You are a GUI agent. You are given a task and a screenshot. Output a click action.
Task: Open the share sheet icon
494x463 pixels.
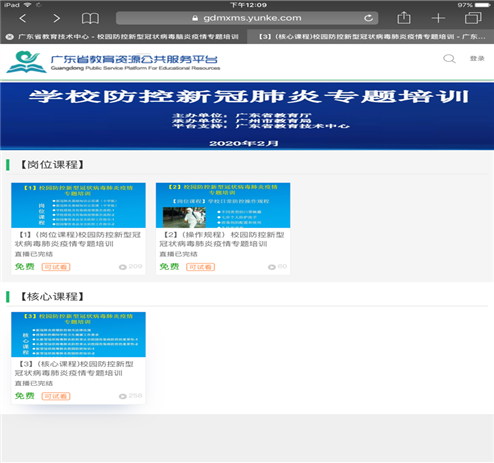point(404,17)
